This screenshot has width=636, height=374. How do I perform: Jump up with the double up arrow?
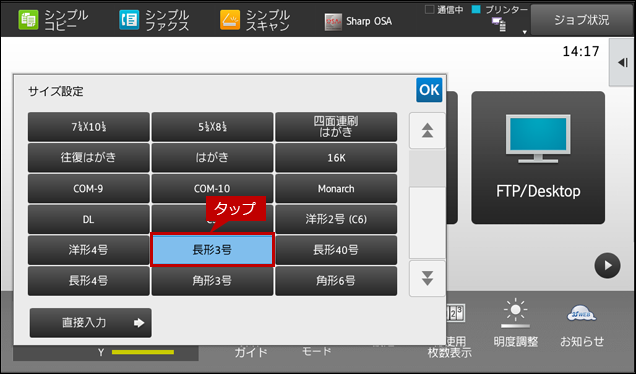point(427,131)
